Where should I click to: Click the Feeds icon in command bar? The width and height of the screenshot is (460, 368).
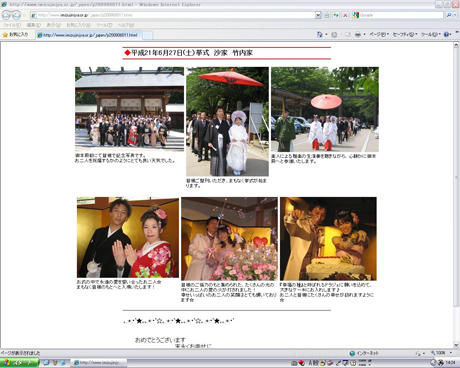pos(334,34)
